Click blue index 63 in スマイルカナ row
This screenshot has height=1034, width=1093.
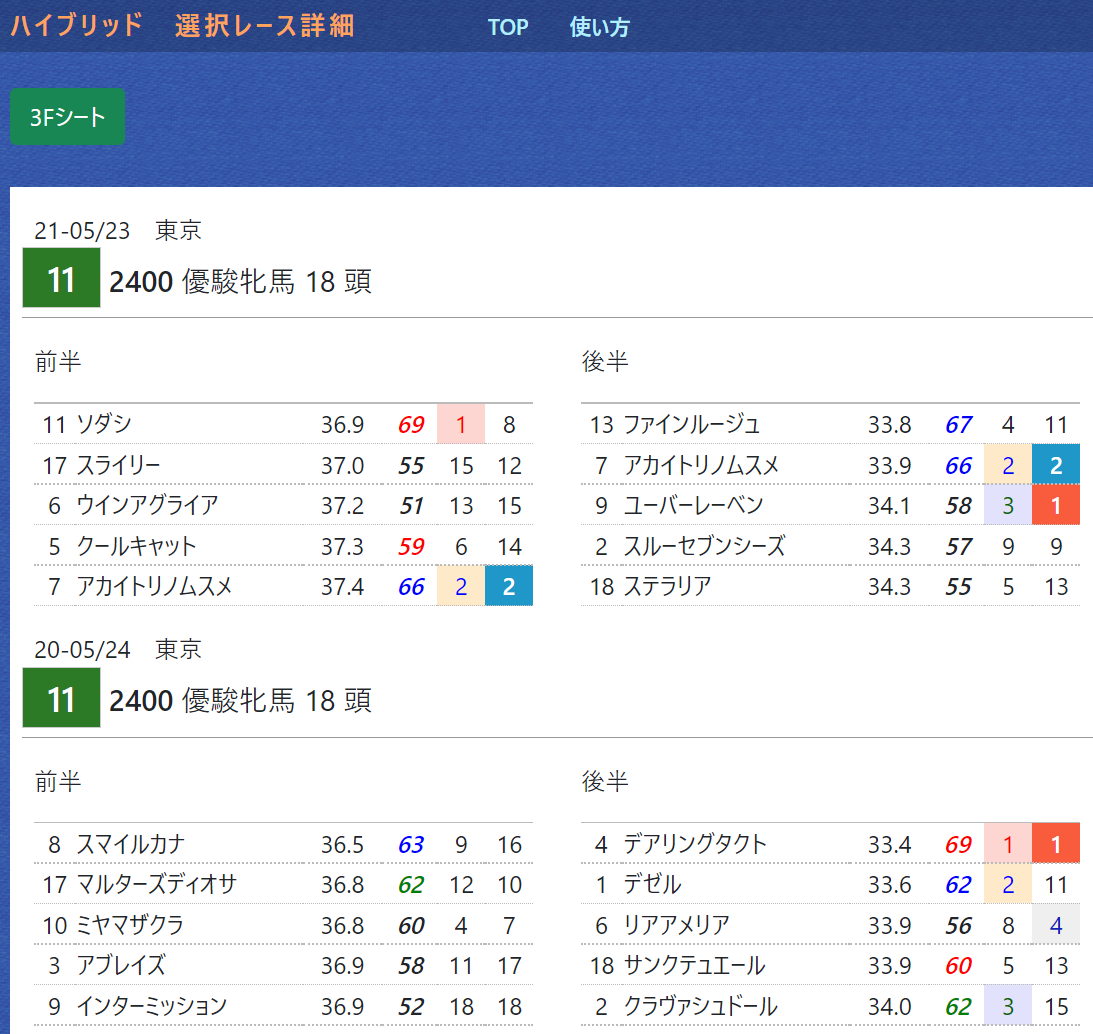pyautogui.click(x=411, y=844)
